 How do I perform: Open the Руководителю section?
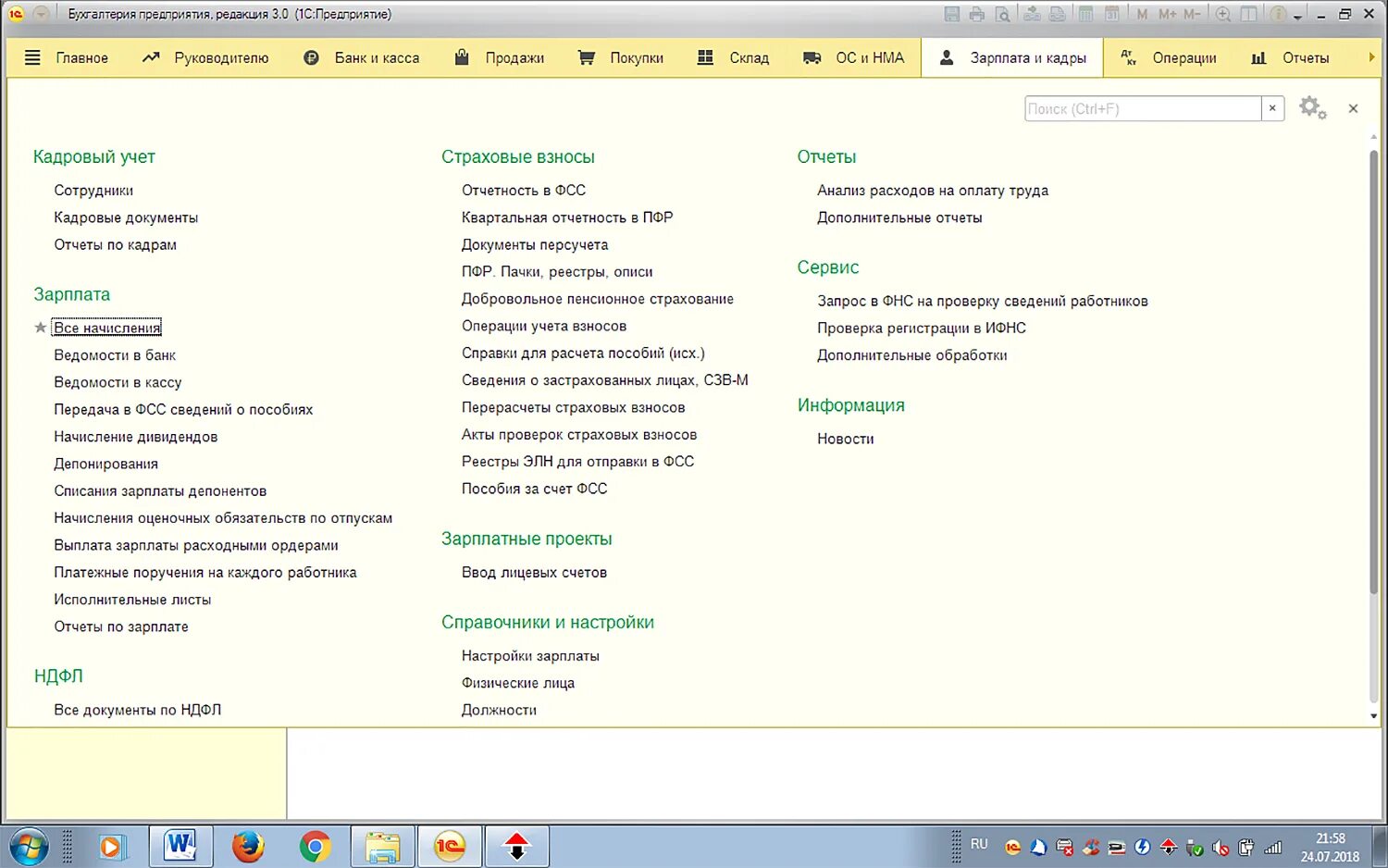[x=204, y=57]
